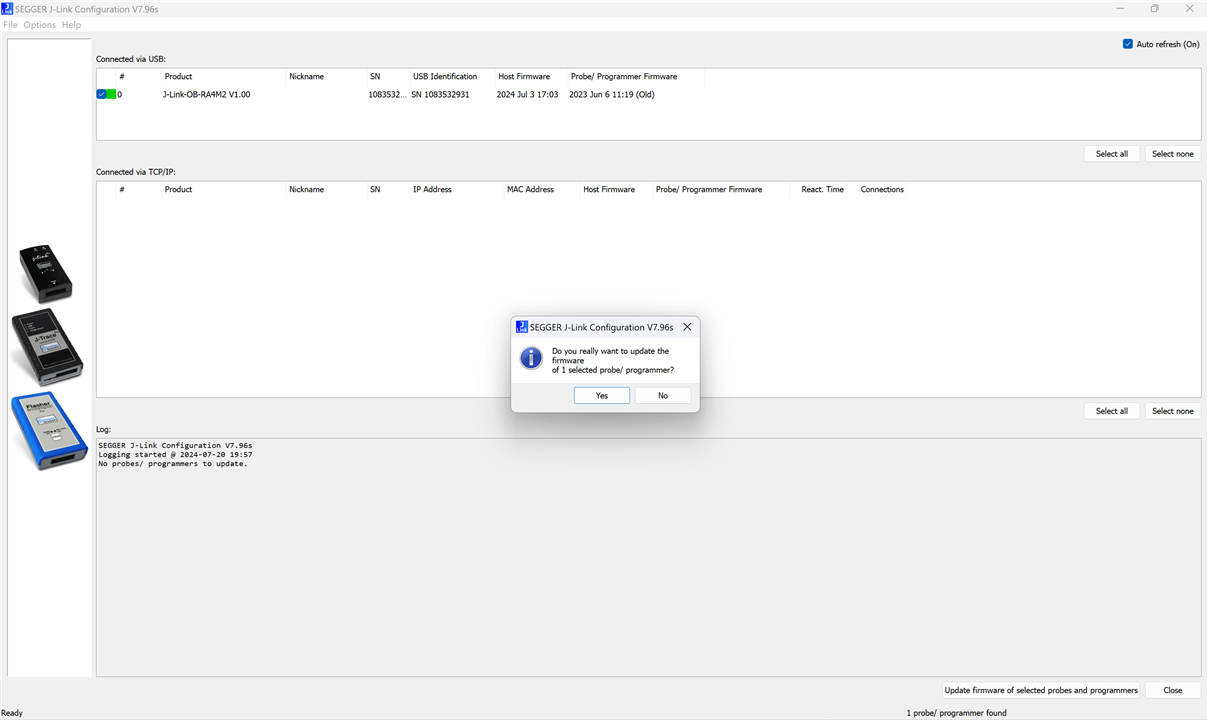
Task: Click host firmware date 2024 Jul 3 17:03
Action: click(x=527, y=95)
